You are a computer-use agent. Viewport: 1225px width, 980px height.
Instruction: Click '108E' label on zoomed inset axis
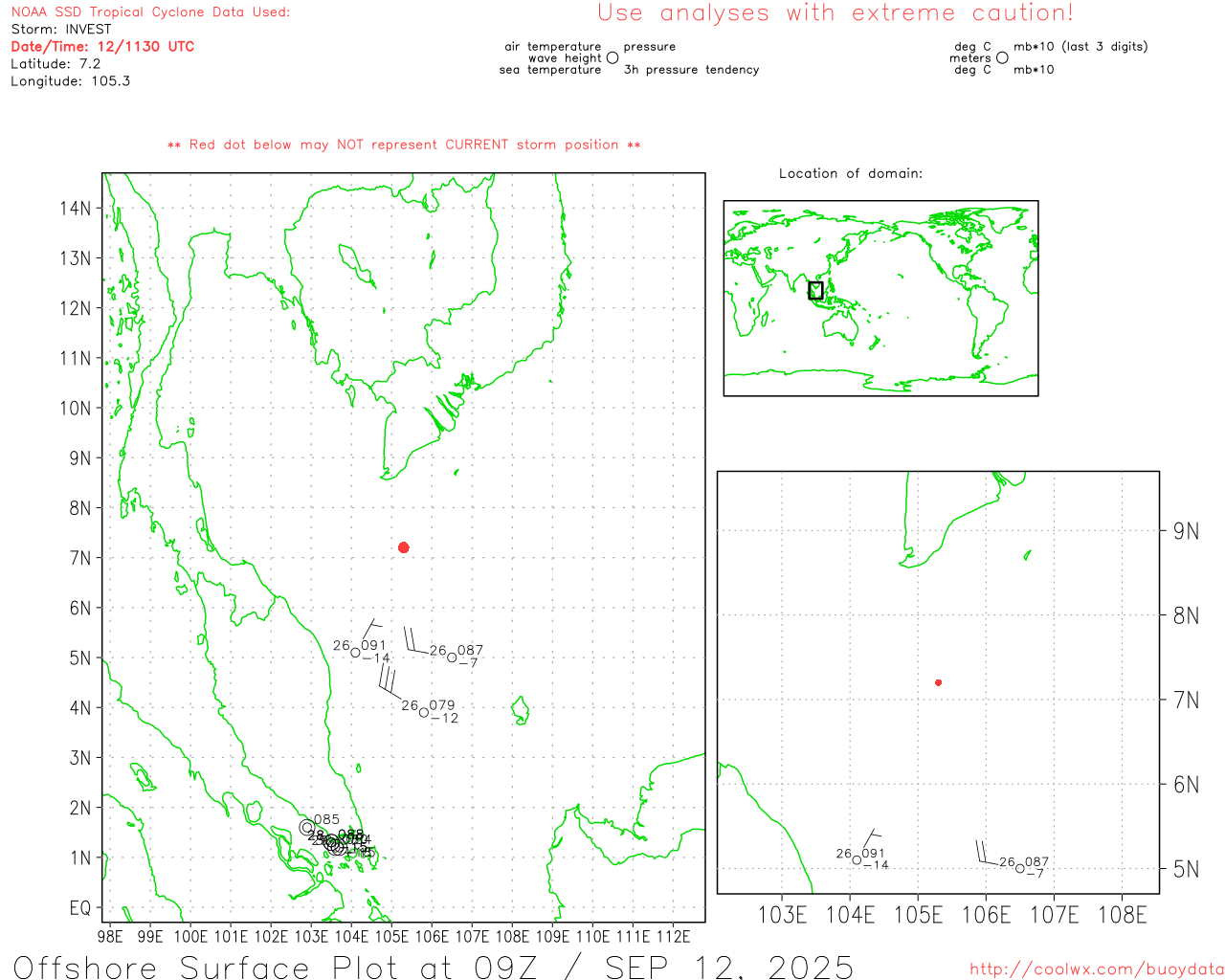coord(1122,915)
